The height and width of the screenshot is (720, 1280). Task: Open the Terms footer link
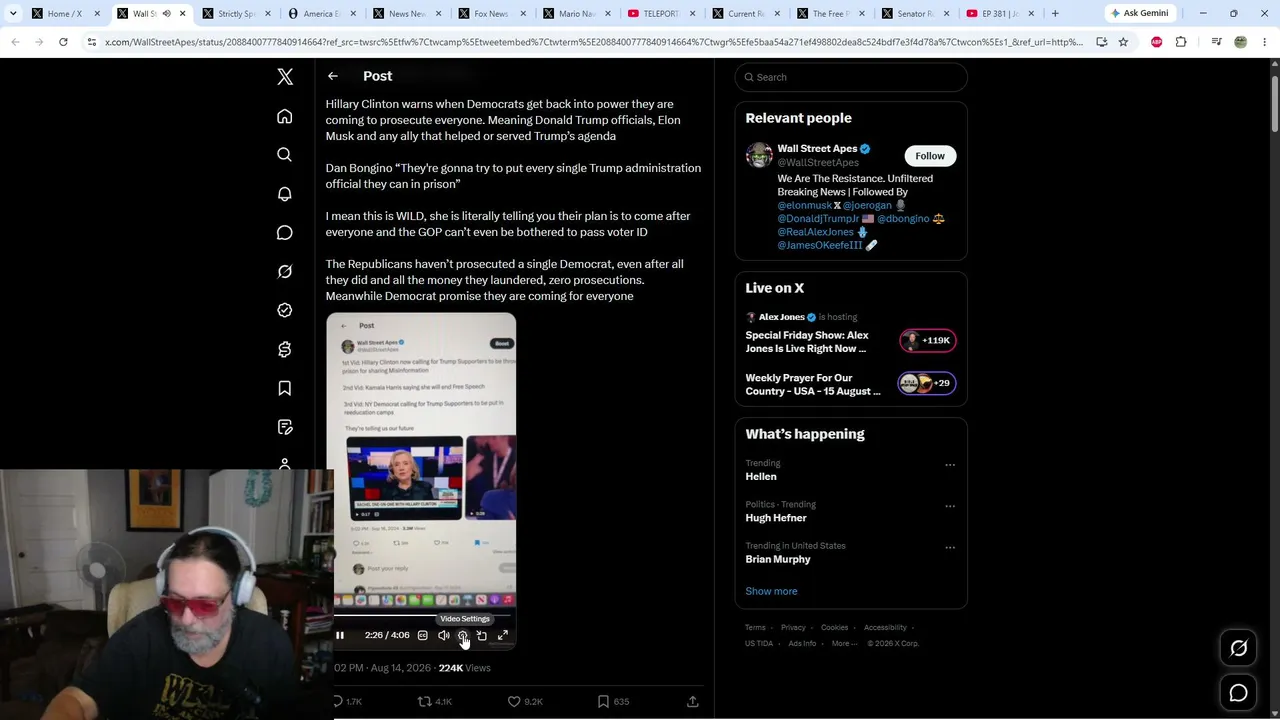(x=755, y=628)
